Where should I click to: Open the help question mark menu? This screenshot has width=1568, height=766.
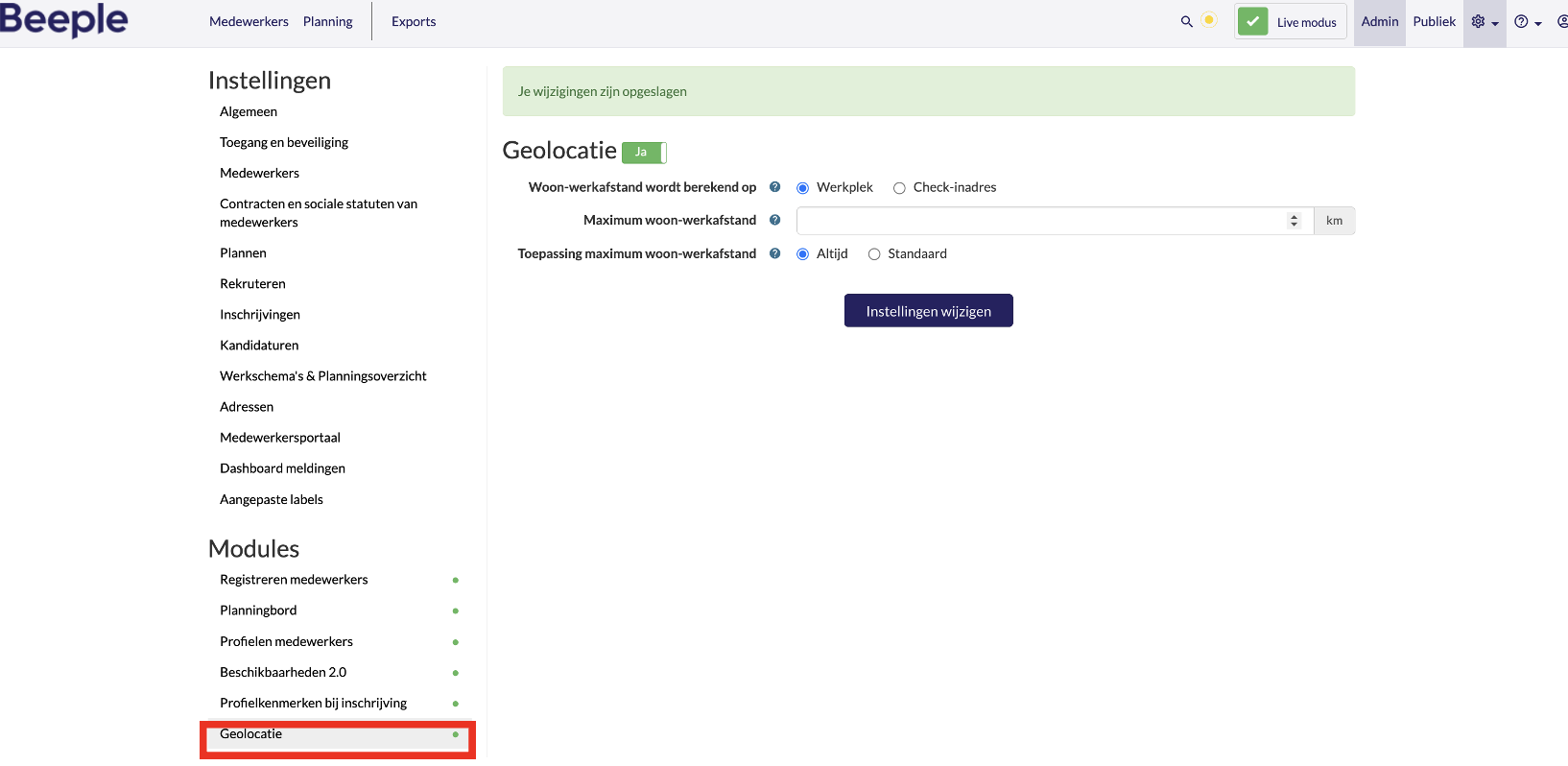pyautogui.click(x=1528, y=21)
